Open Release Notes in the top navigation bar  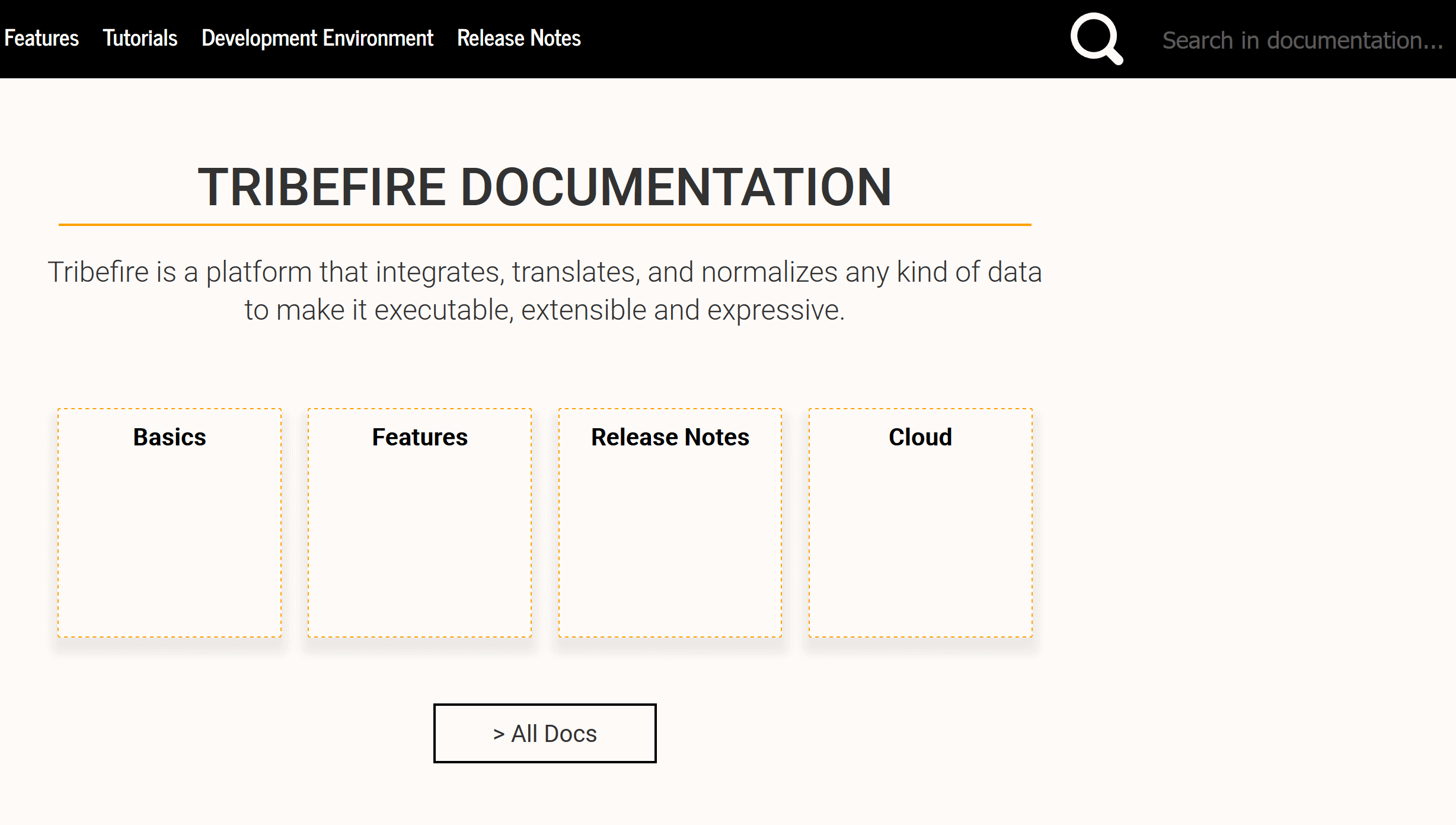coord(519,39)
